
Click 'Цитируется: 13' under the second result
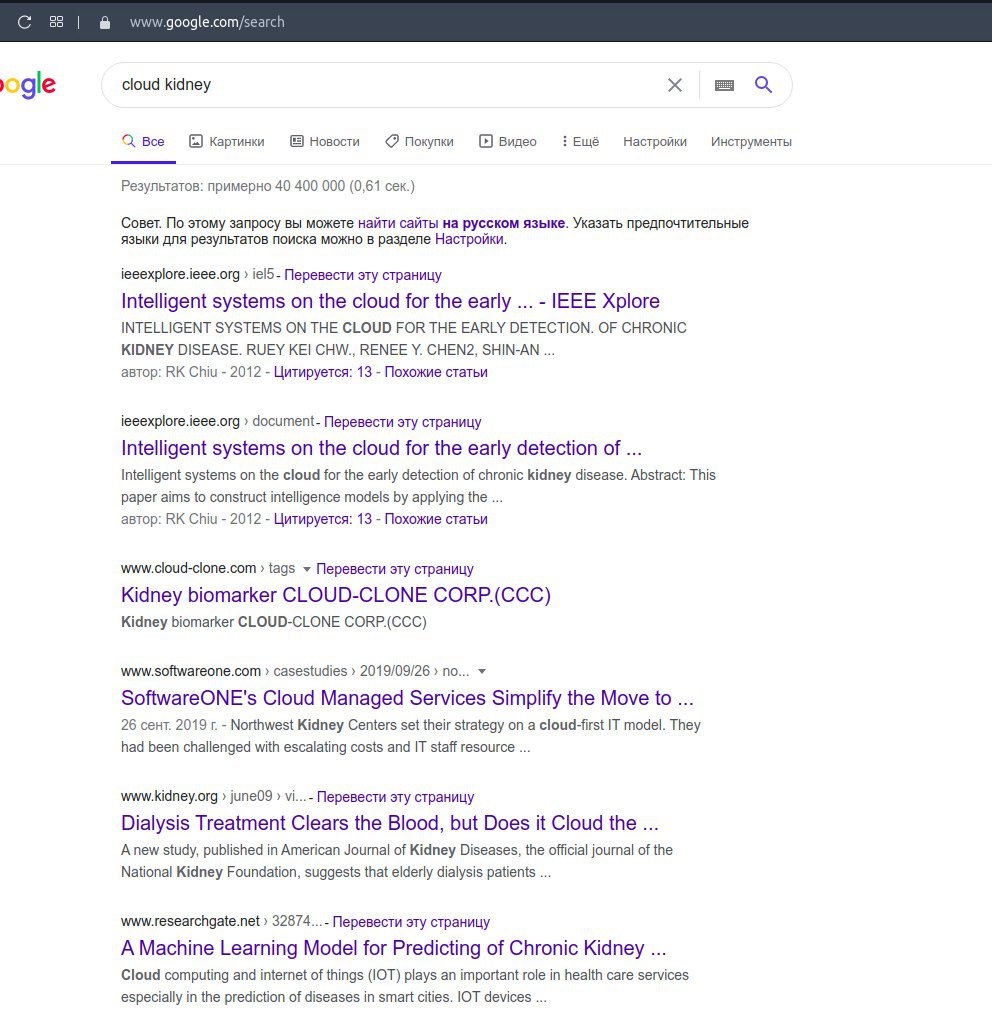[323, 519]
